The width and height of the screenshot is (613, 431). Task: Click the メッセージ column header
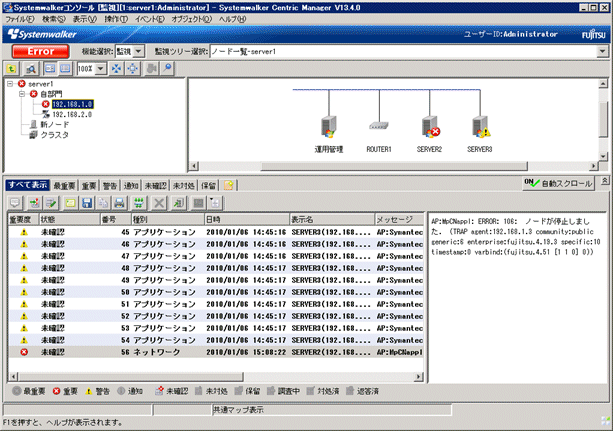pyautogui.click(x=399, y=219)
